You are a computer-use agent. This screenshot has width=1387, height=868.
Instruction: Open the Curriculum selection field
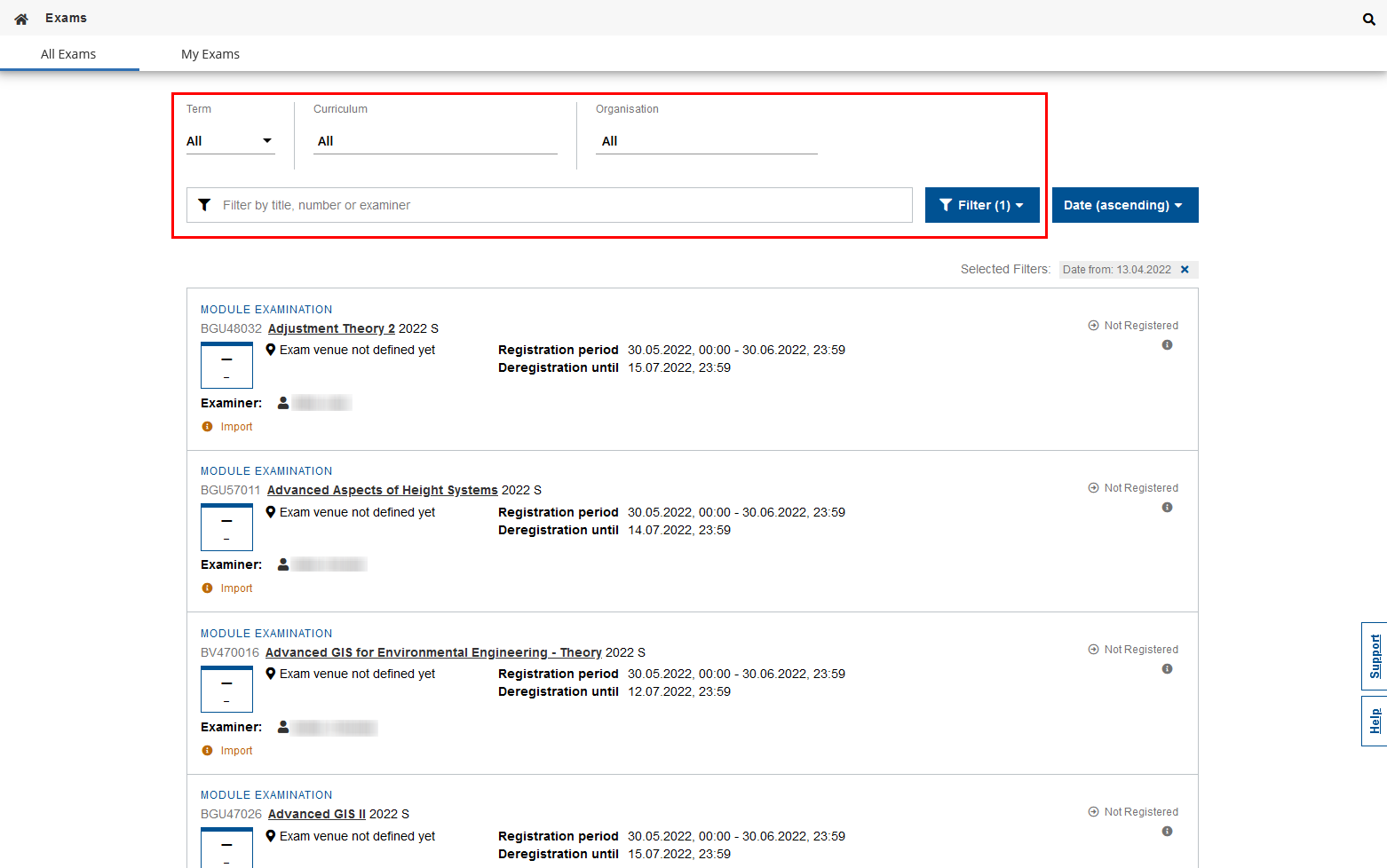[x=434, y=141]
